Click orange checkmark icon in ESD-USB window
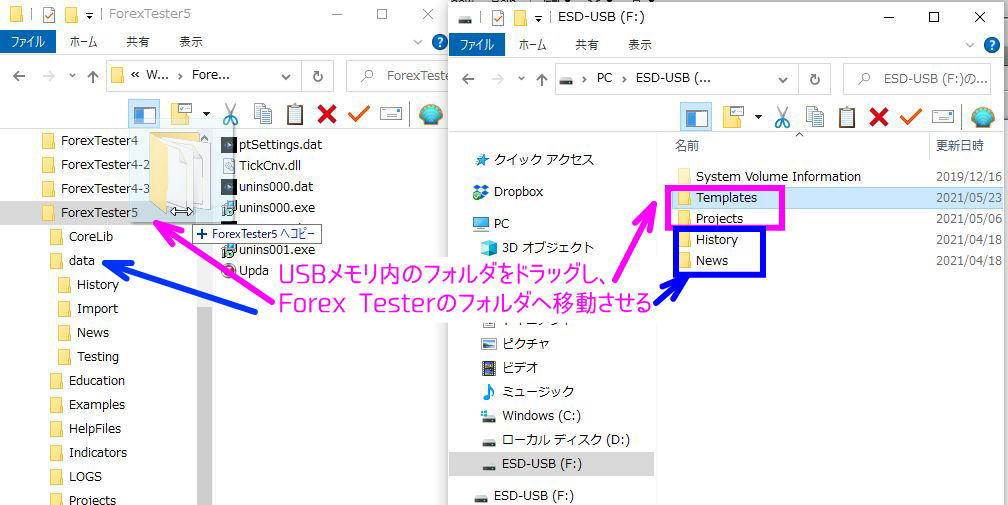1008x505 pixels. 911,117
